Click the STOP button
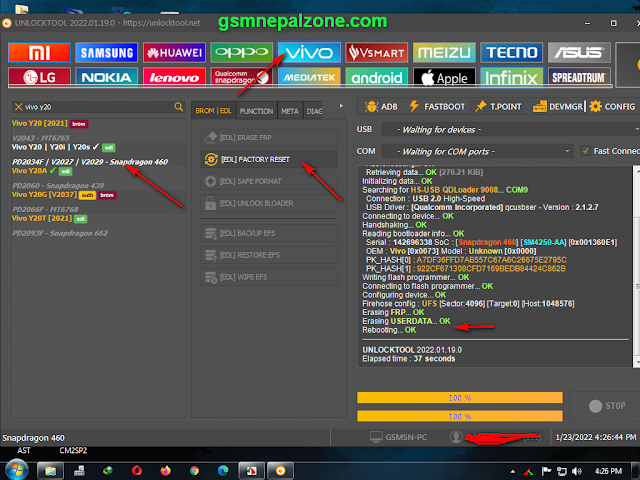 point(607,406)
